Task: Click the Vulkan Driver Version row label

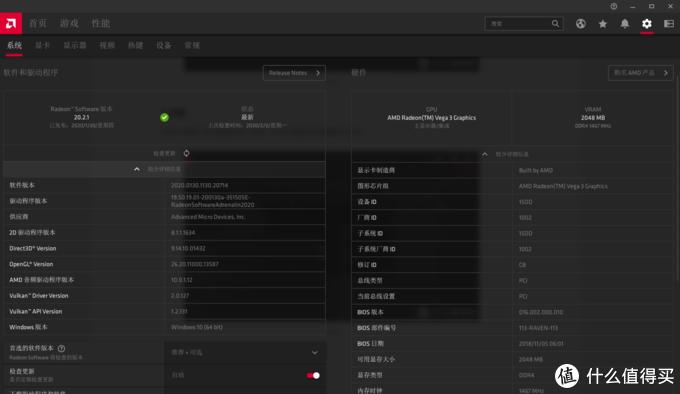Action: [39, 296]
